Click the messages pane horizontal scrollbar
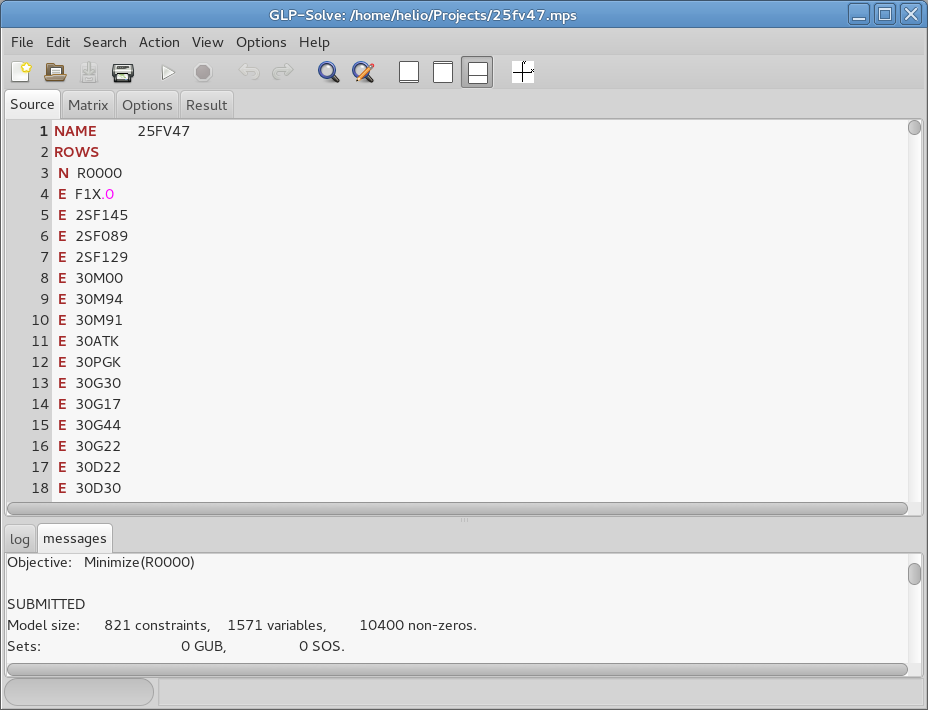The height and width of the screenshot is (710, 928). [x=457, y=669]
